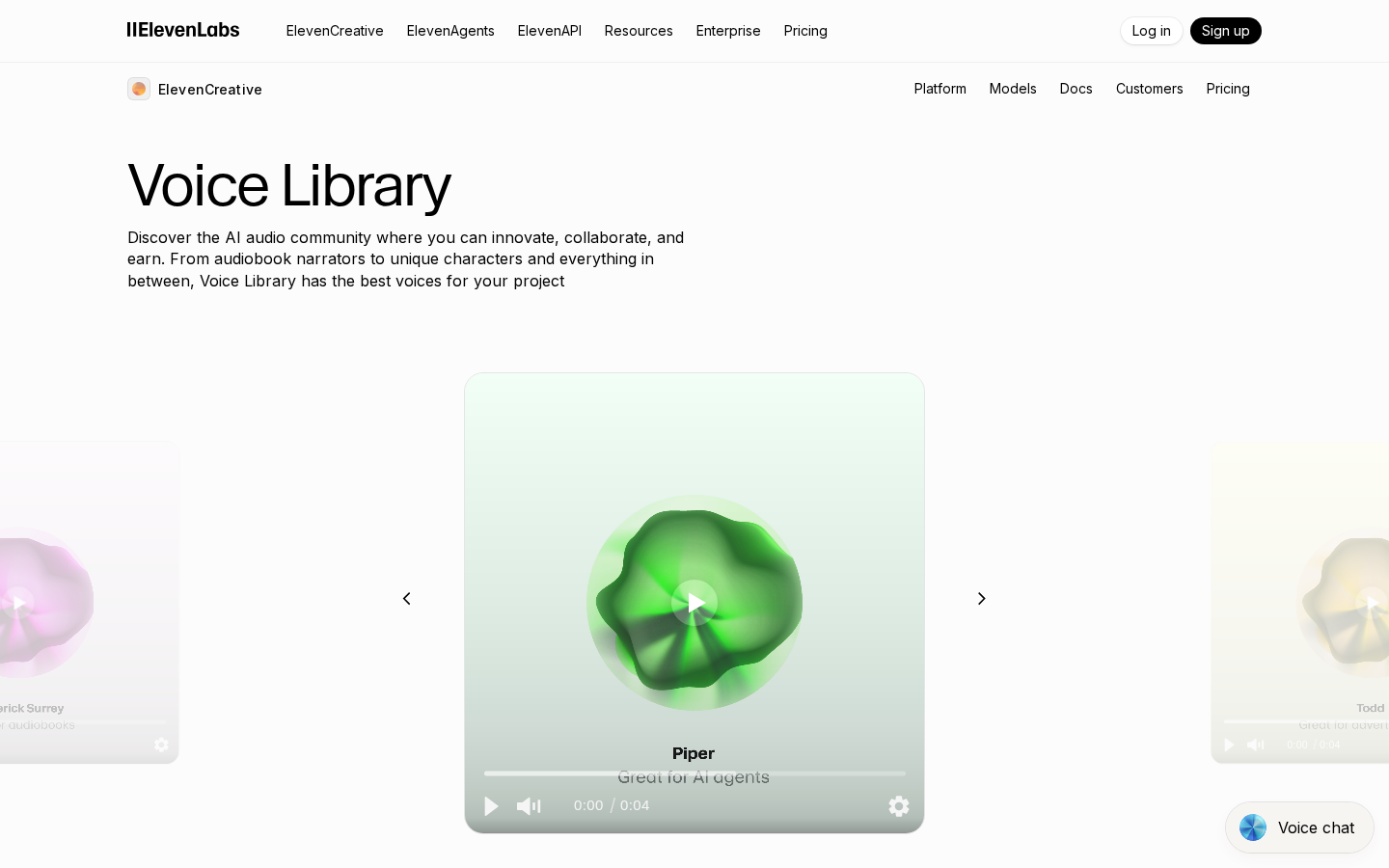Image resolution: width=1389 pixels, height=868 pixels.
Task: Click the Voice chat sphere icon
Action: pyautogui.click(x=1253, y=827)
